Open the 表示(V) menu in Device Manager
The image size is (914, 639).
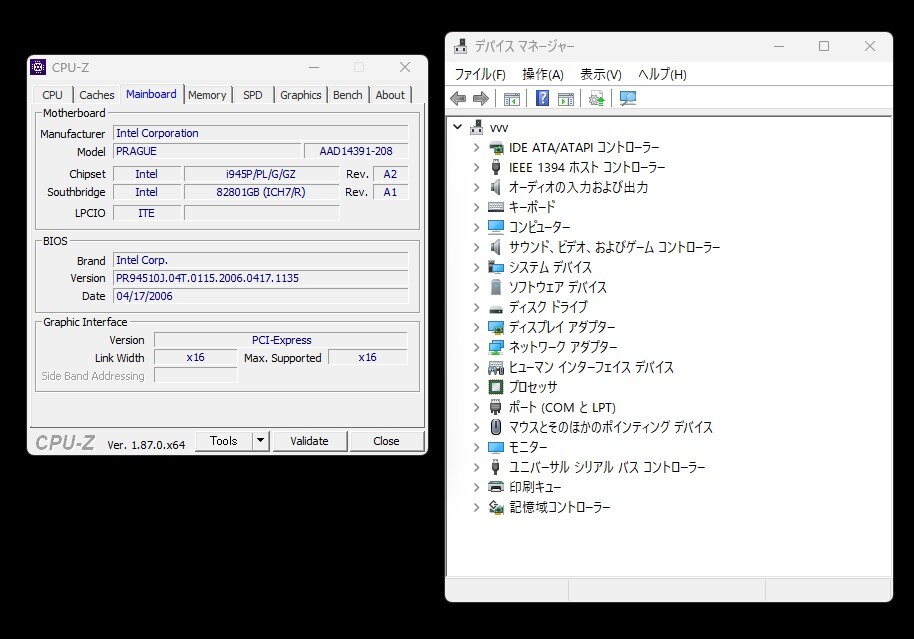599,73
